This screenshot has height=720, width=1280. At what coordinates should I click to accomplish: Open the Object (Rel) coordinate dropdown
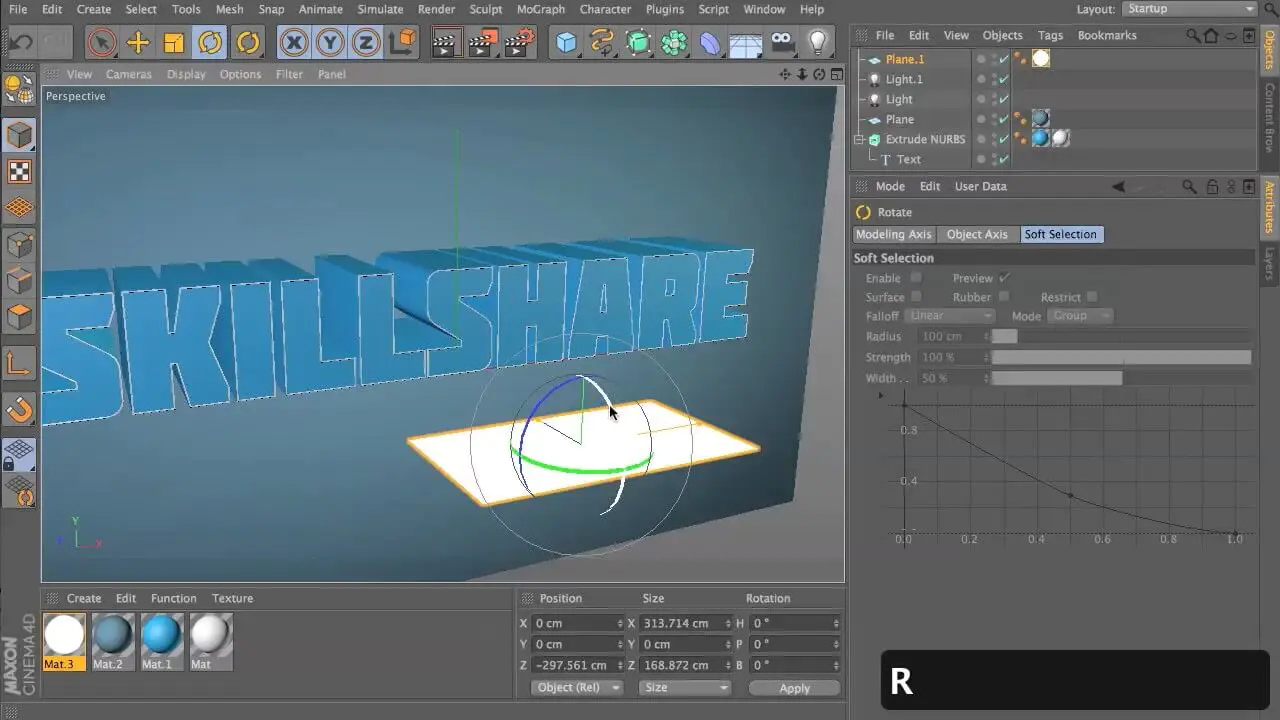coord(576,688)
